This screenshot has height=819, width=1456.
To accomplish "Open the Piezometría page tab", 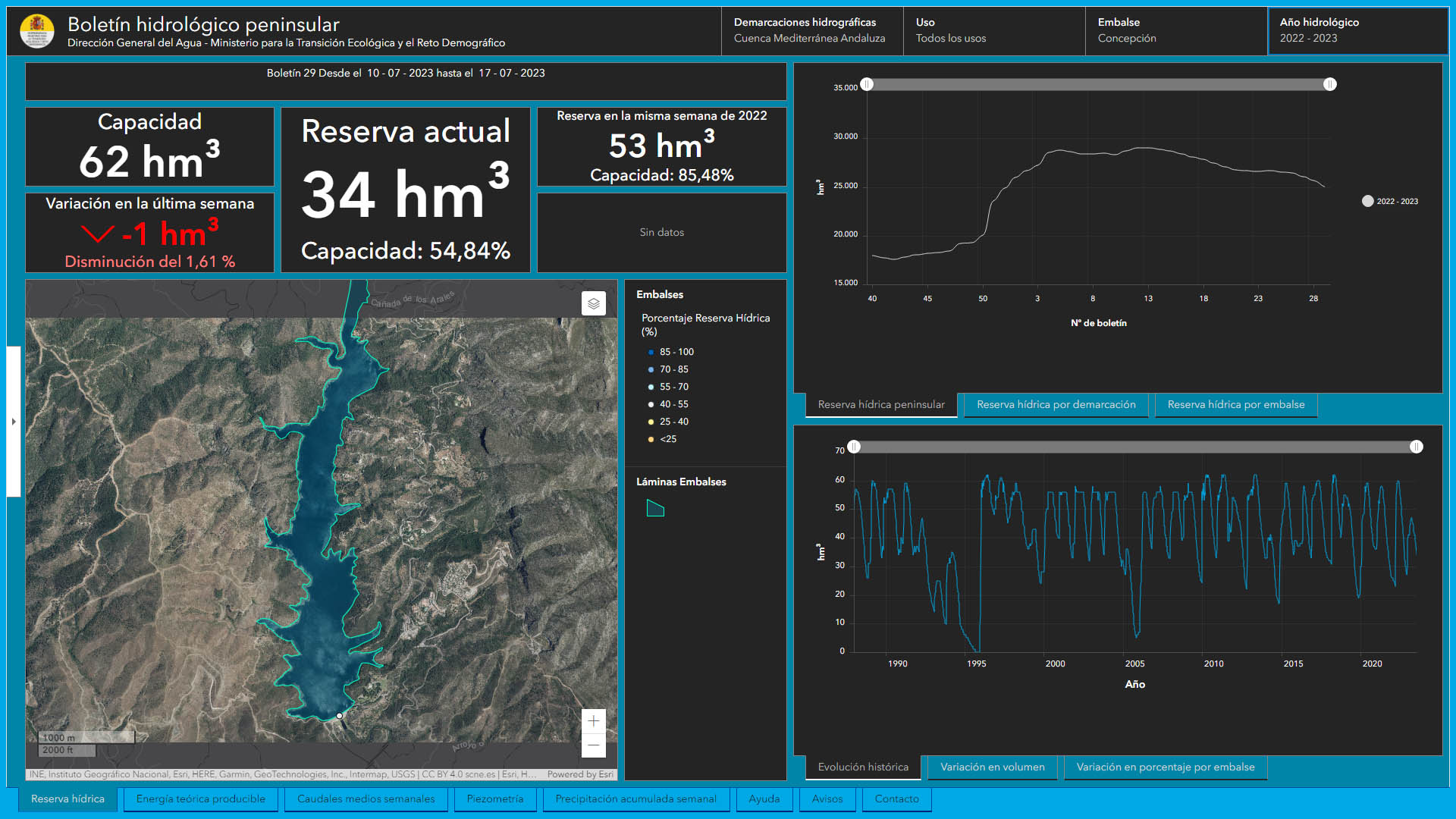I will (x=494, y=799).
